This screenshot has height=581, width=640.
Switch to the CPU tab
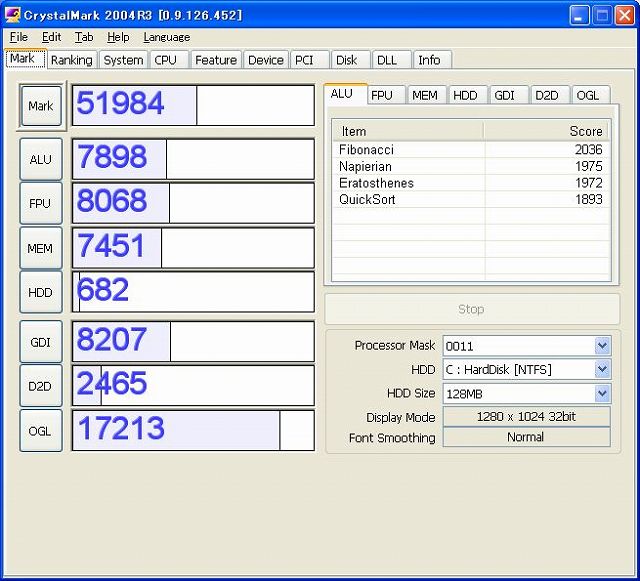pos(169,60)
